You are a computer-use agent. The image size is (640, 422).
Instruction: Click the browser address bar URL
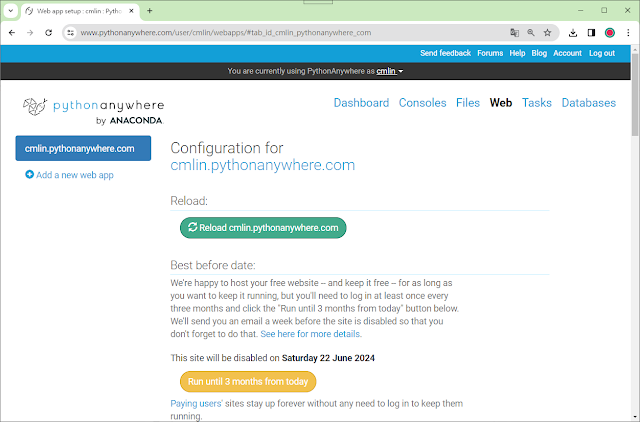coord(226,33)
